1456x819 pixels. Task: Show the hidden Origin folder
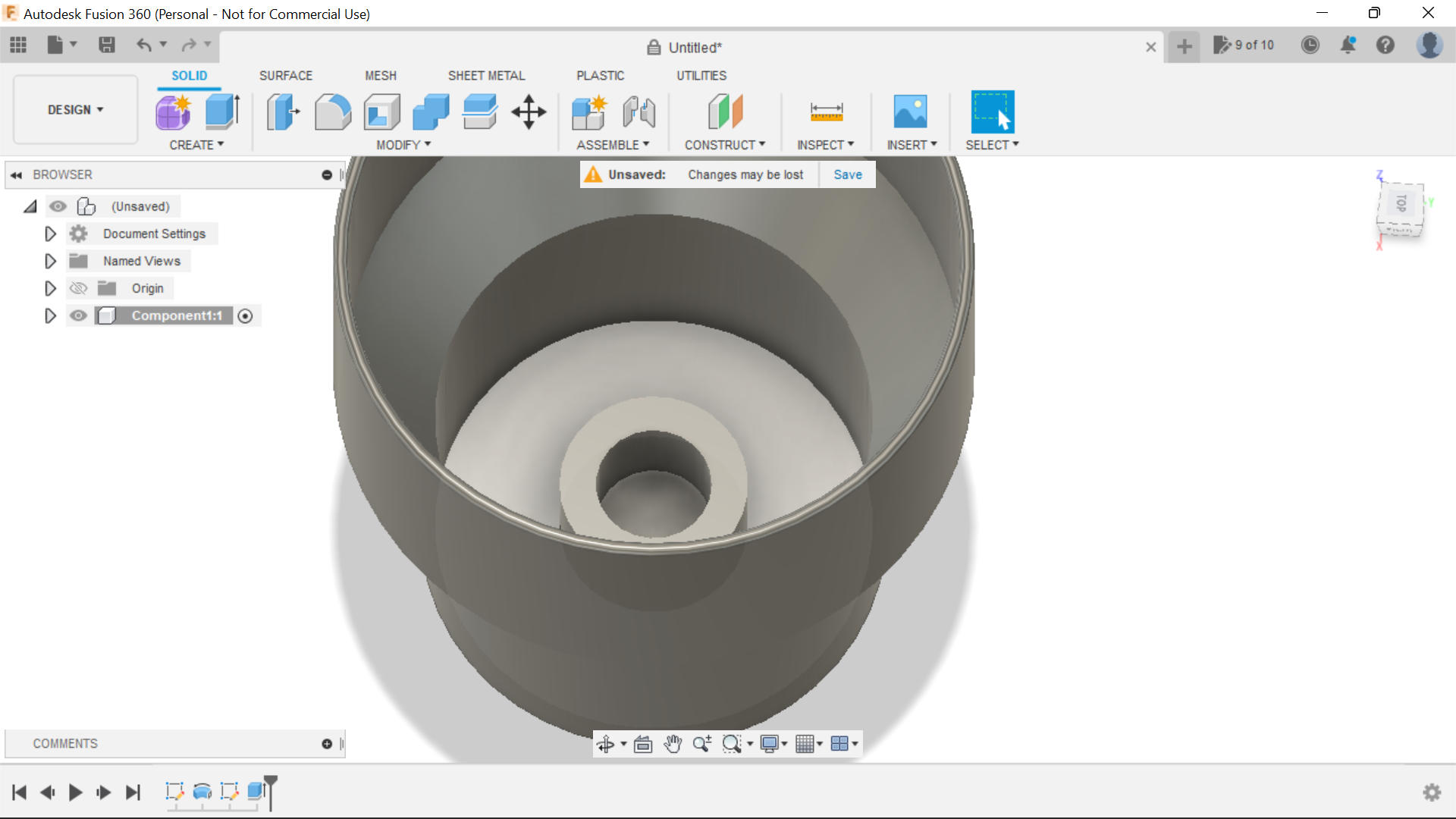[77, 288]
